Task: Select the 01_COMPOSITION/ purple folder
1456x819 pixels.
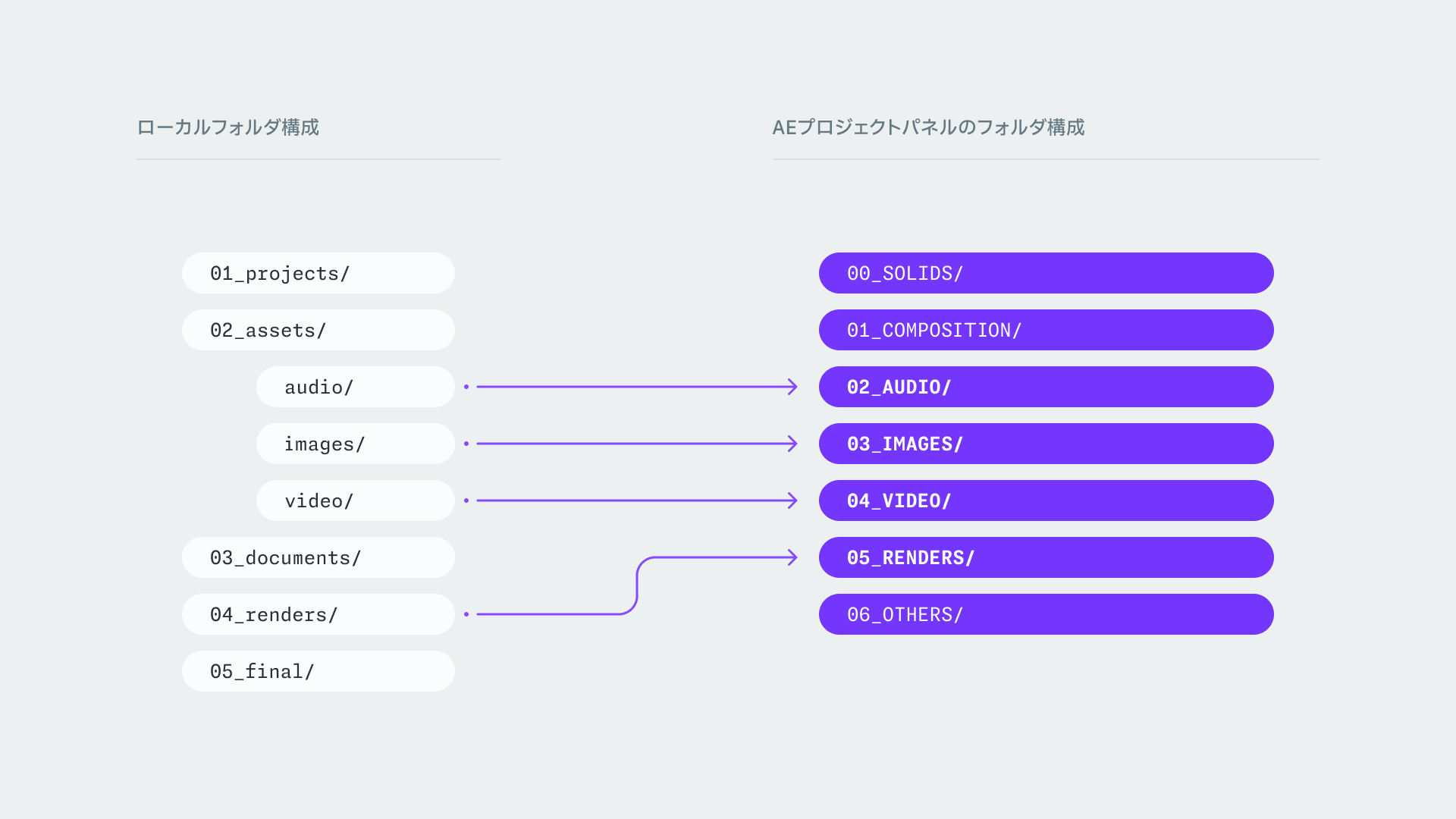Action: click(x=1046, y=330)
